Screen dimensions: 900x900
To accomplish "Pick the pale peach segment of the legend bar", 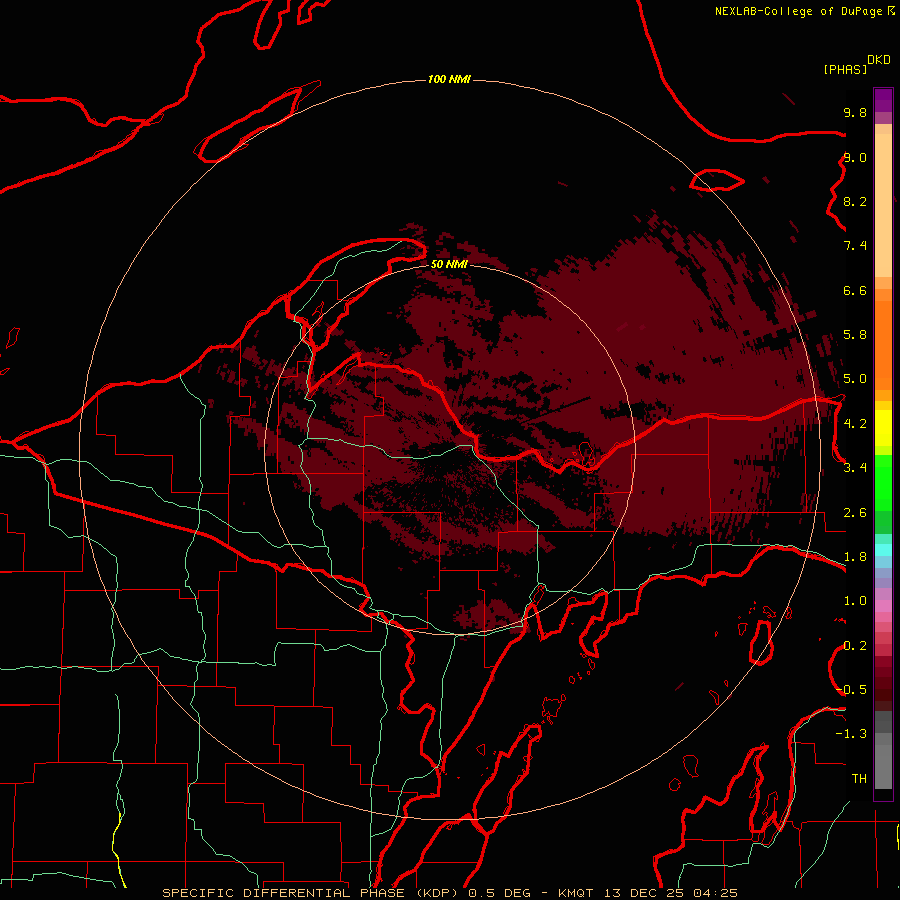I will 883,205.
